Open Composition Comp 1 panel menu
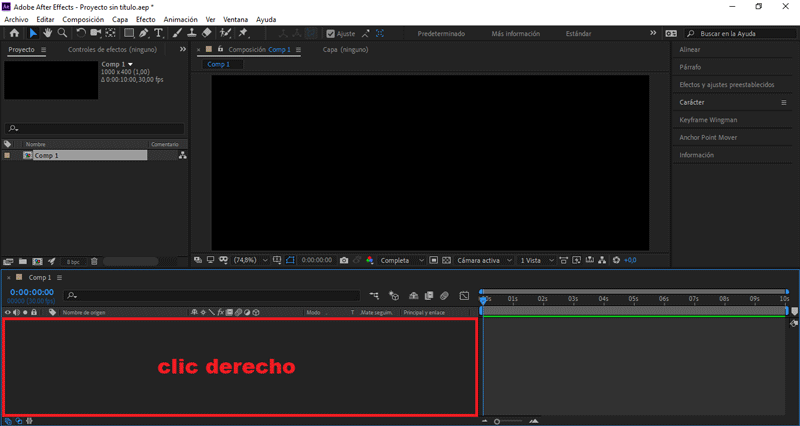This screenshot has height=426, width=800. click(x=298, y=50)
